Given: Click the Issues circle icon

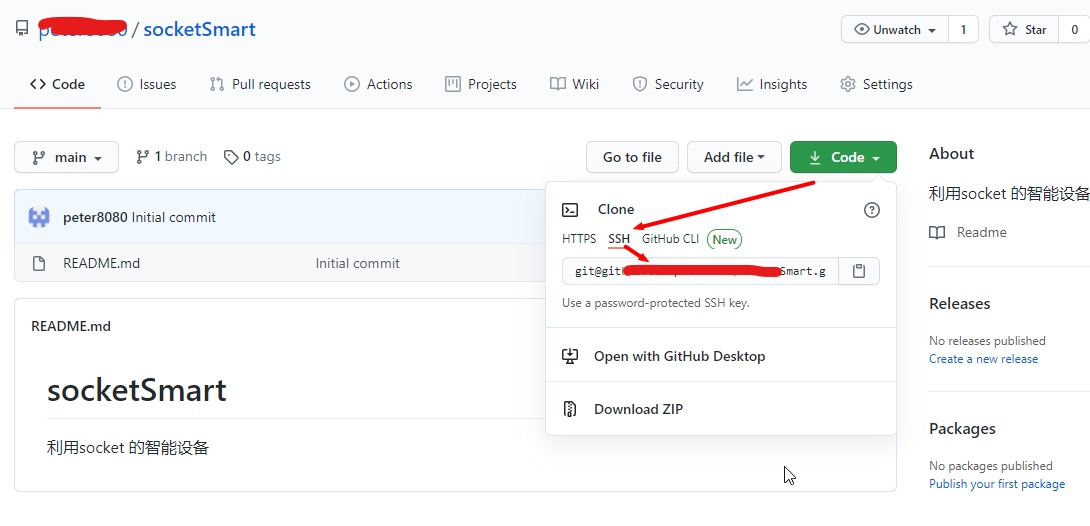Looking at the screenshot, I should tap(124, 84).
